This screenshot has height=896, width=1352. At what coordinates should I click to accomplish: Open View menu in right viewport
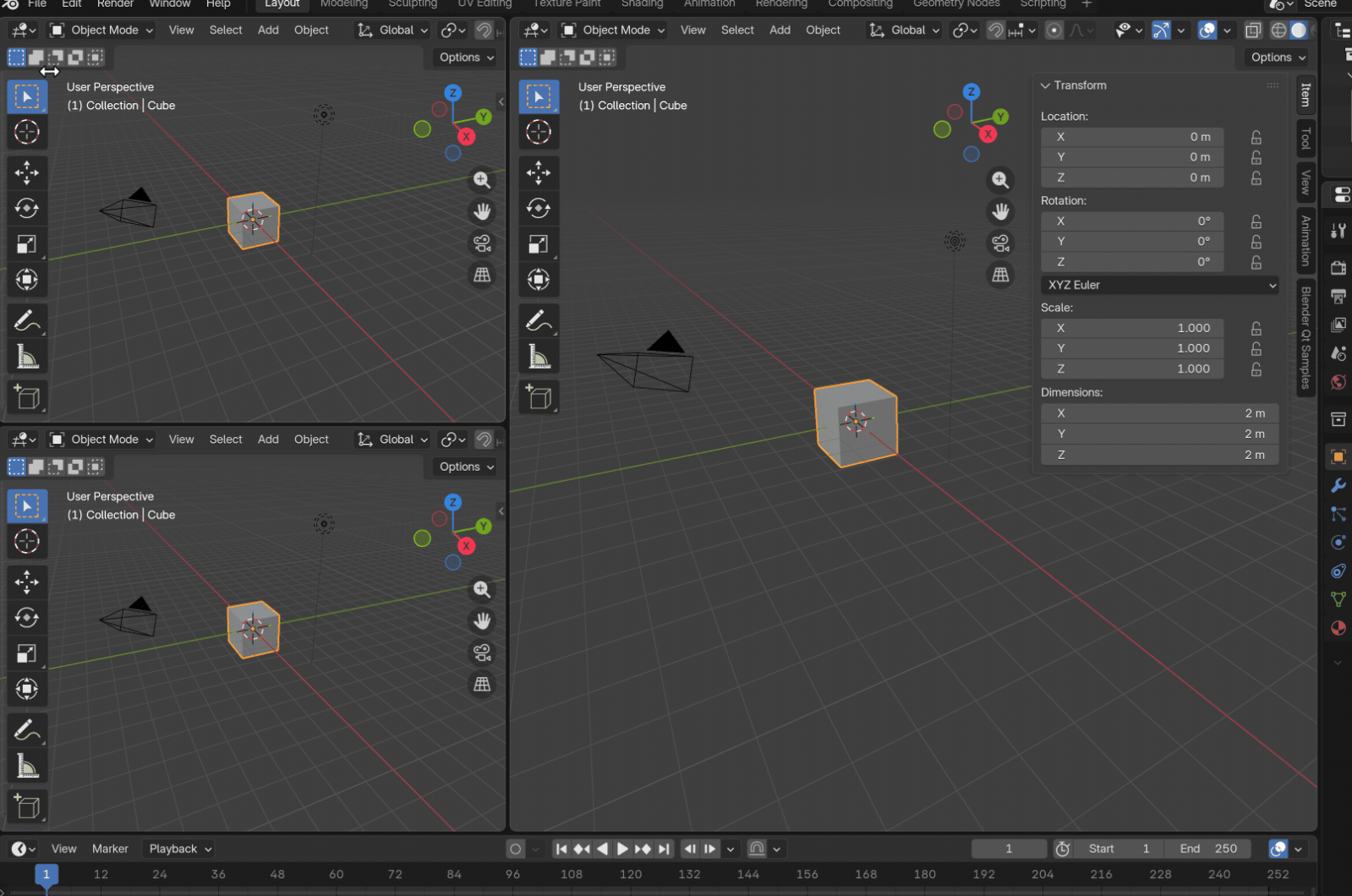692,30
